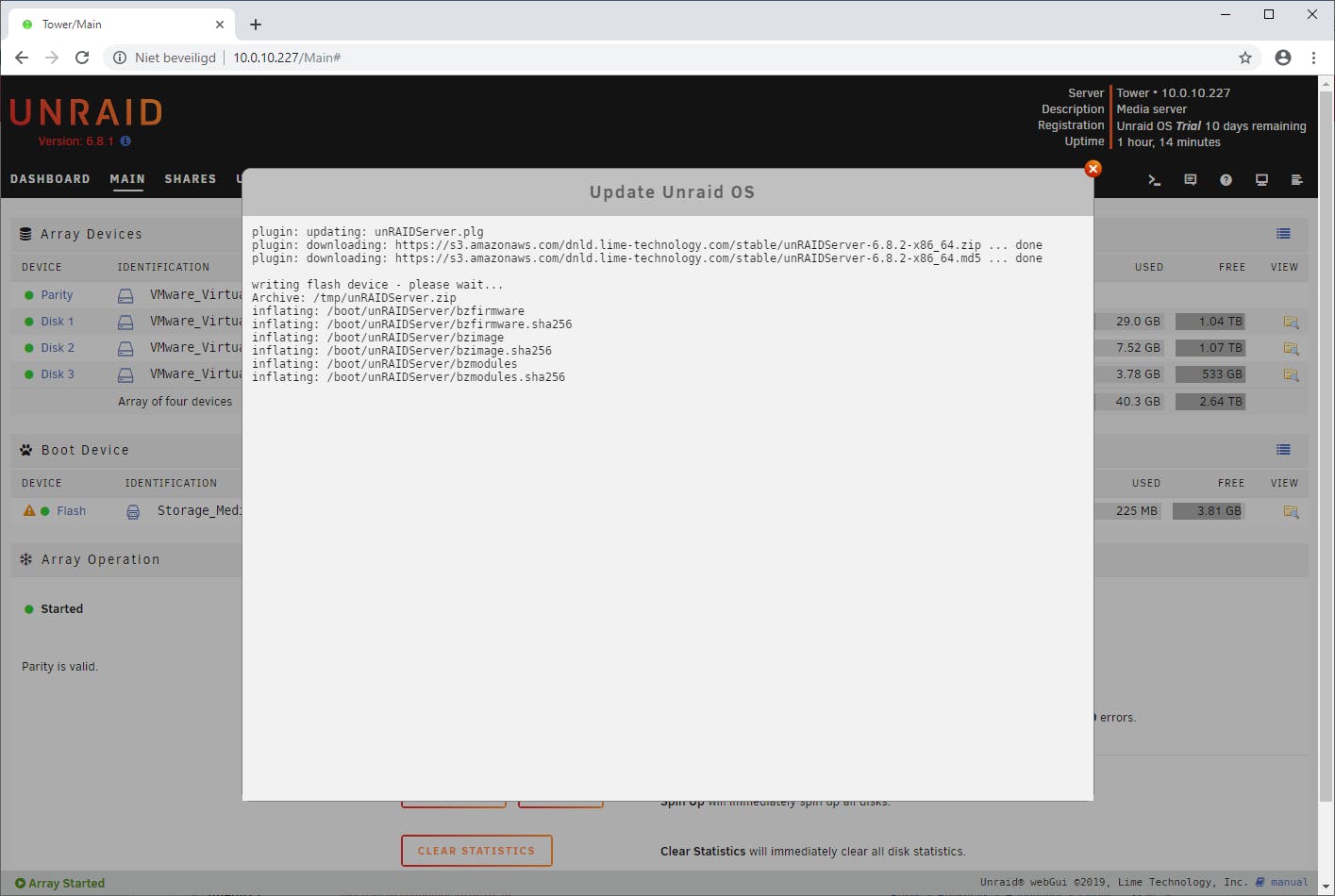Click the Flash free space bar 3.81 GB

coord(1209,511)
